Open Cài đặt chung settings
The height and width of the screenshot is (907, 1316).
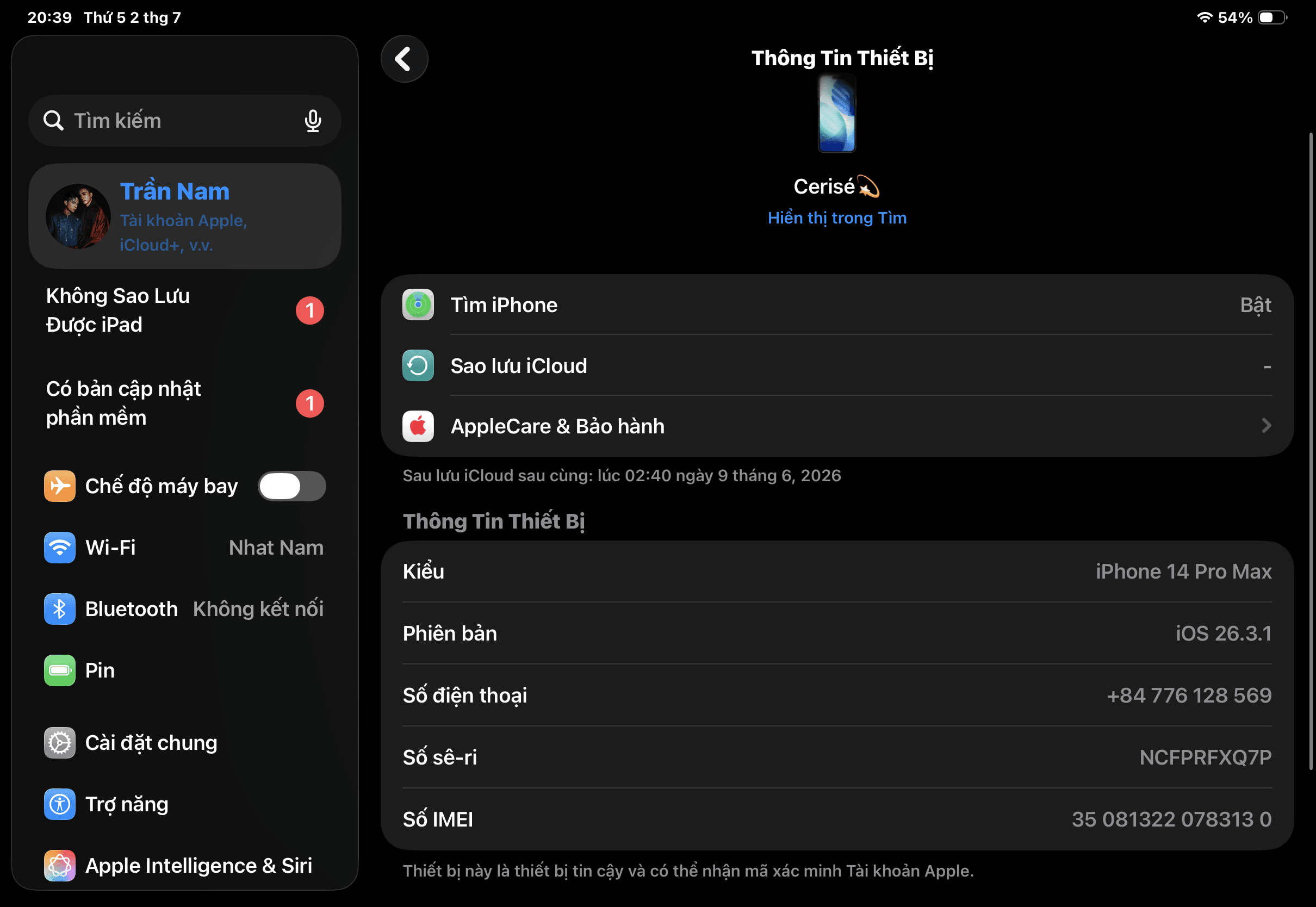pyautogui.click(x=185, y=743)
